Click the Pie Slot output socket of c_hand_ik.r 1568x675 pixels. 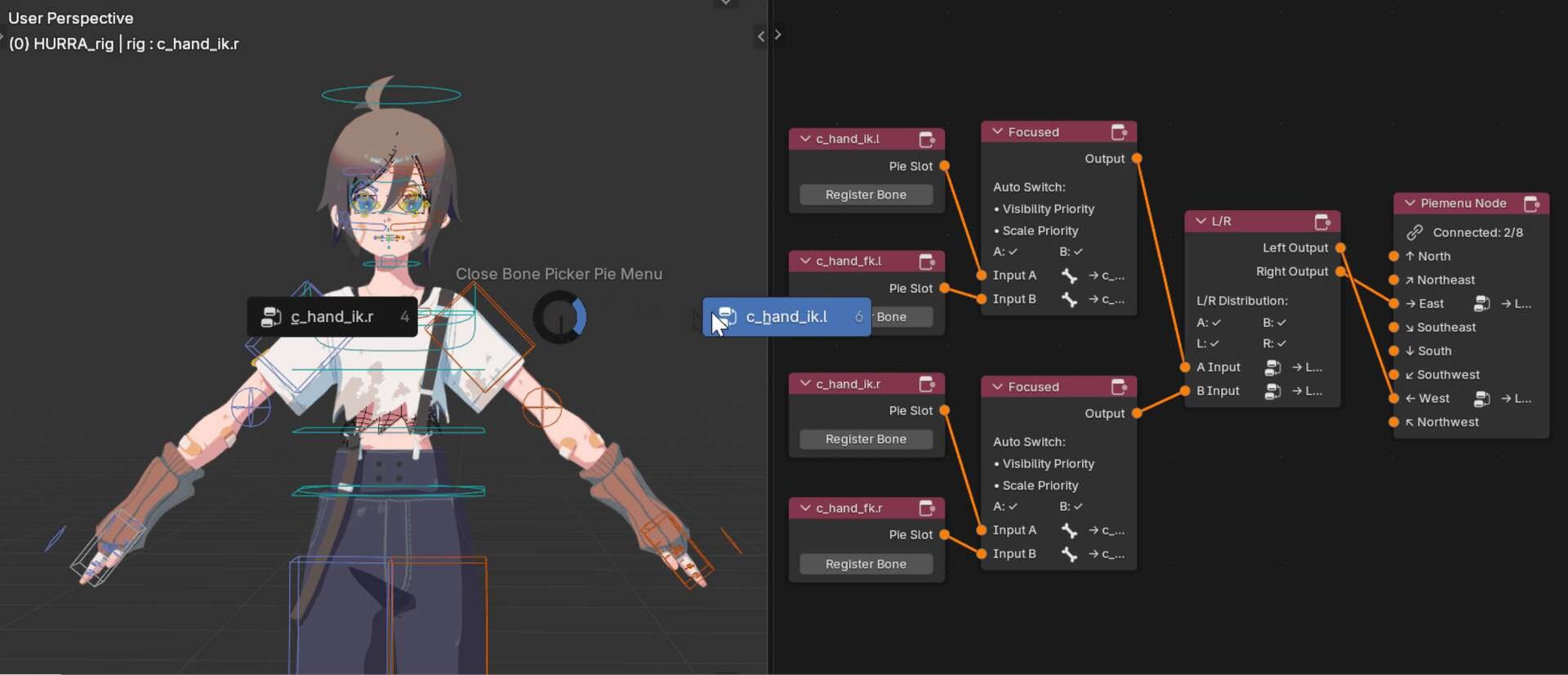click(x=945, y=410)
